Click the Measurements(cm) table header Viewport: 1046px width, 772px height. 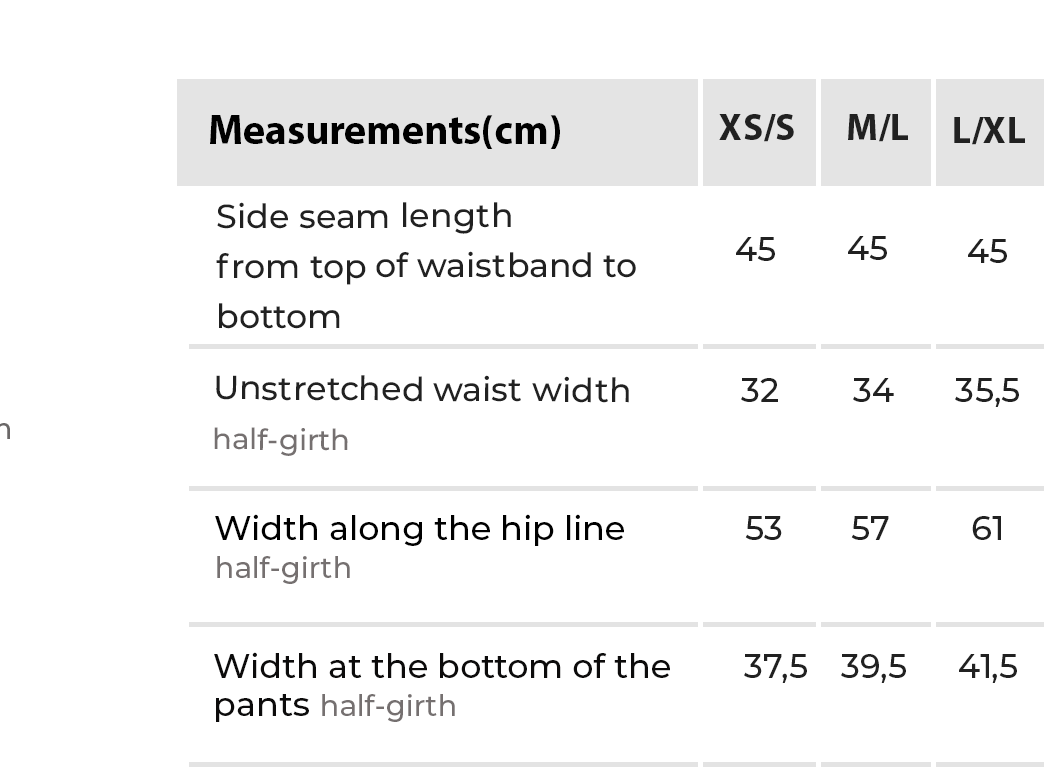tap(385, 131)
